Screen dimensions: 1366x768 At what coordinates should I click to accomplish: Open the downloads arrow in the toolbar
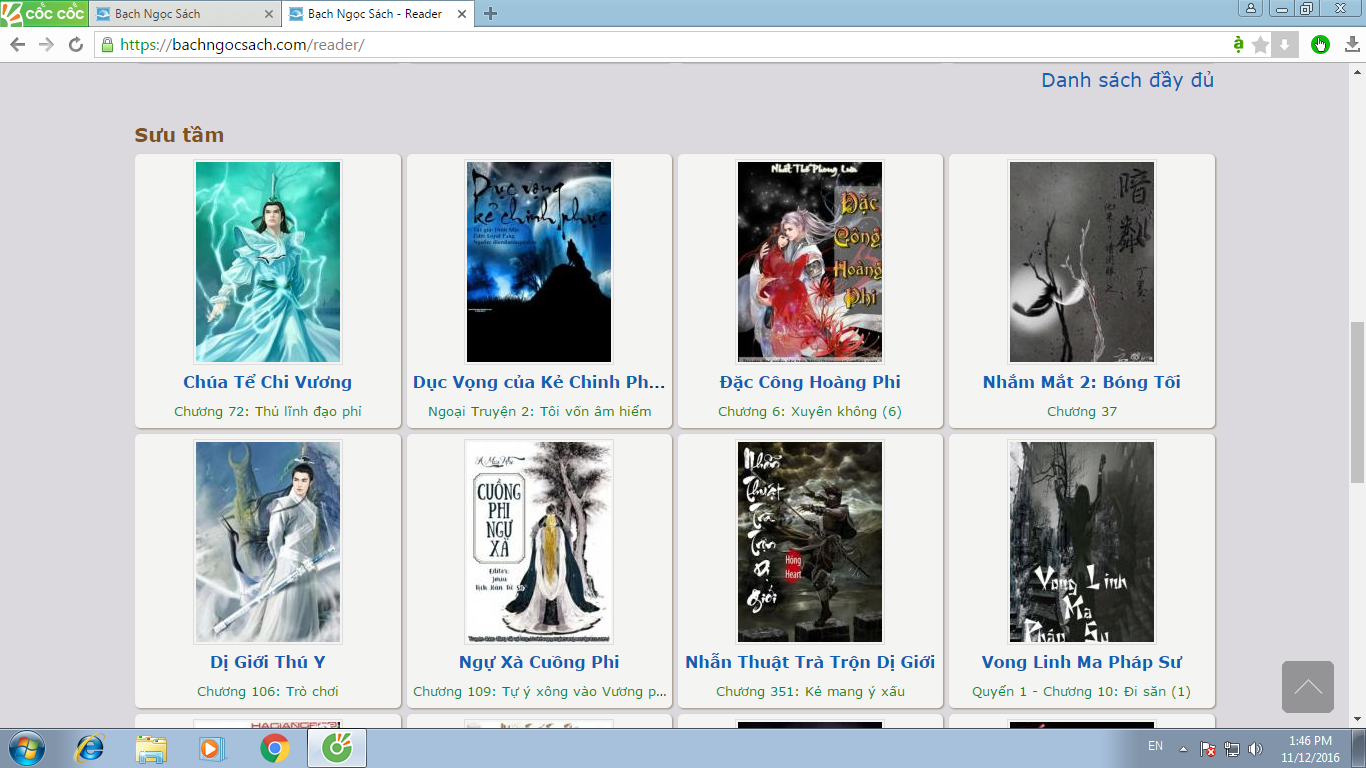pos(1351,45)
